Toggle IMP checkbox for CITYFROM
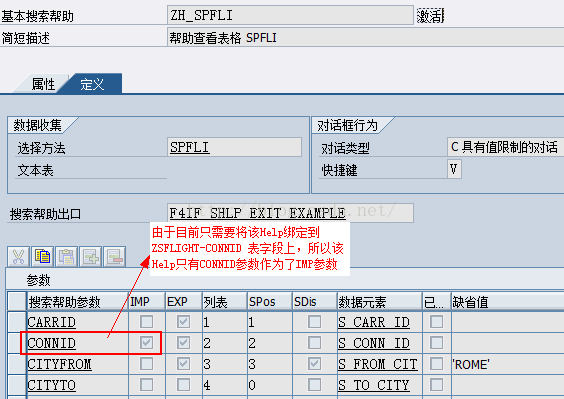Viewport: 564px width, 399px height. [146, 364]
